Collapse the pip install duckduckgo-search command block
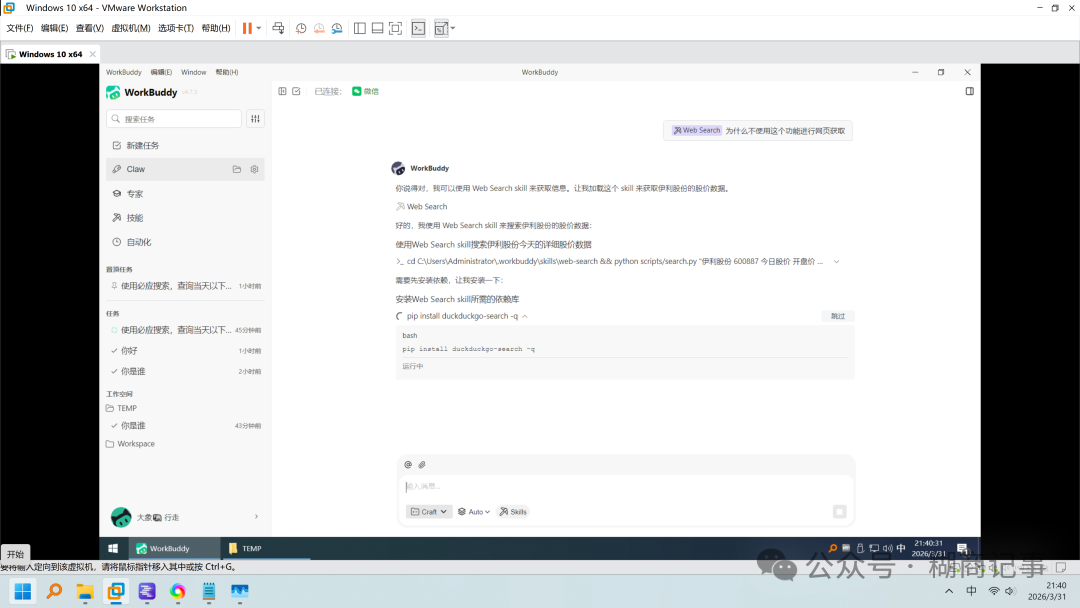 (524, 315)
